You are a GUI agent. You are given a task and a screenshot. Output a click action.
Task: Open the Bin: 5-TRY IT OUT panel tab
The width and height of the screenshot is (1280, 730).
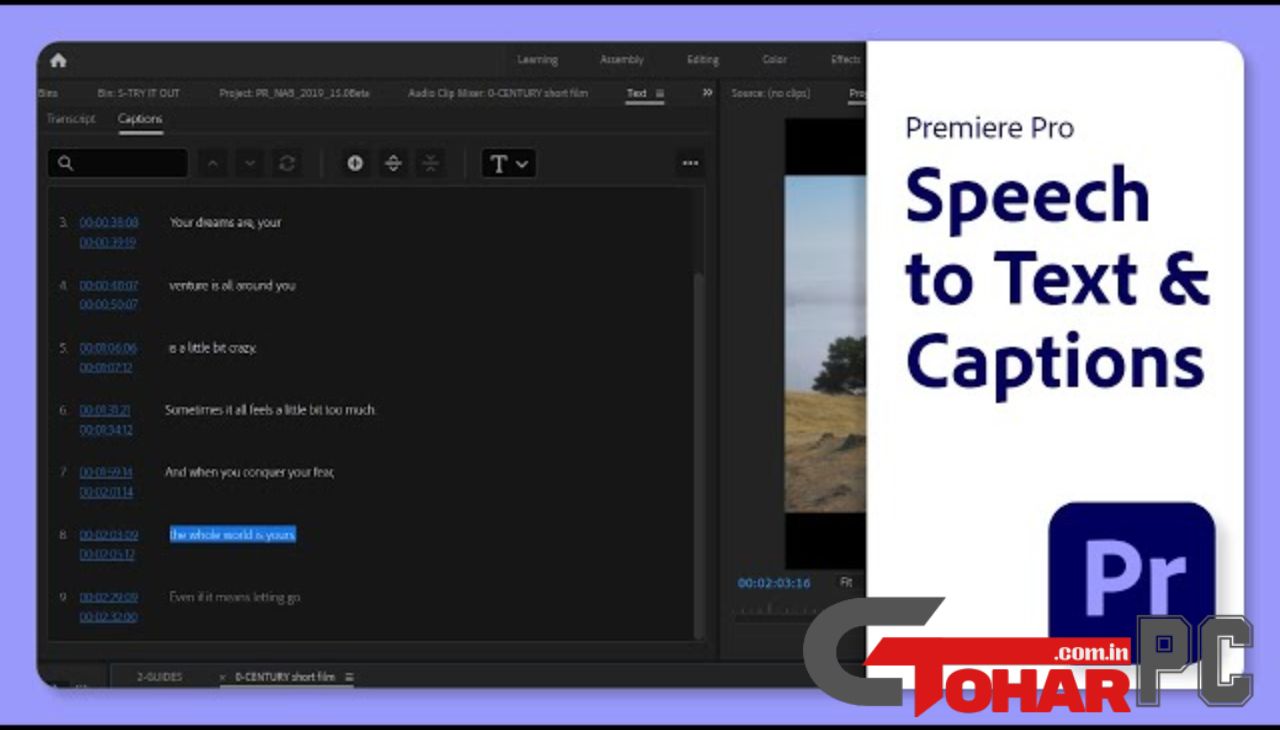(139, 93)
